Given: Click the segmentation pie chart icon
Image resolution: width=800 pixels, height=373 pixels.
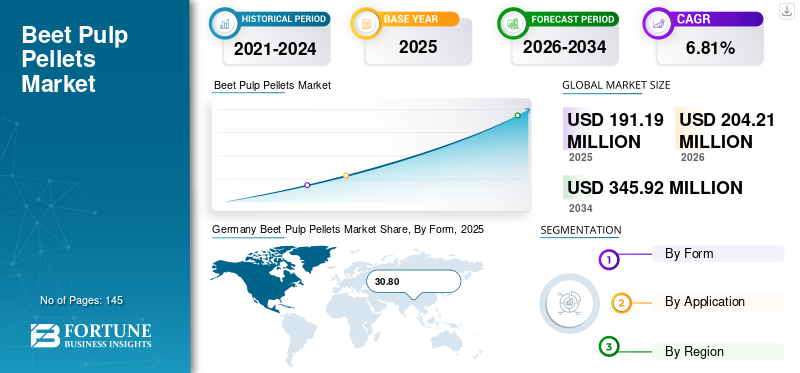Looking at the screenshot, I should [570, 304].
